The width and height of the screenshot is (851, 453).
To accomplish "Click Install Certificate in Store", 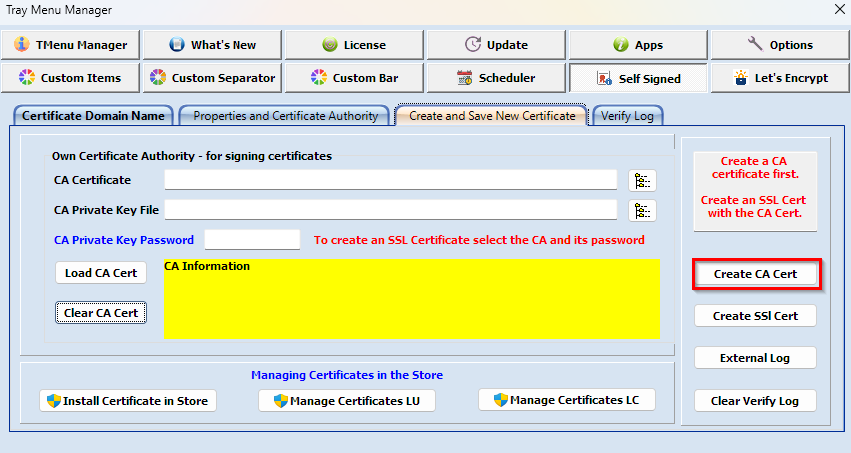I will point(128,401).
